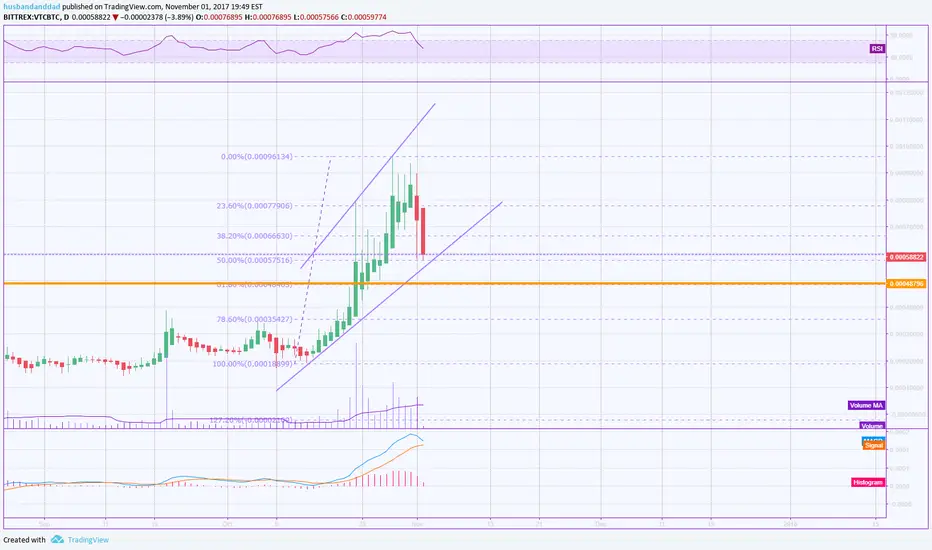This screenshot has width=932, height=550.
Task: Click the -0.00002378 (-3.89%) change text
Action: click(x=157, y=17)
